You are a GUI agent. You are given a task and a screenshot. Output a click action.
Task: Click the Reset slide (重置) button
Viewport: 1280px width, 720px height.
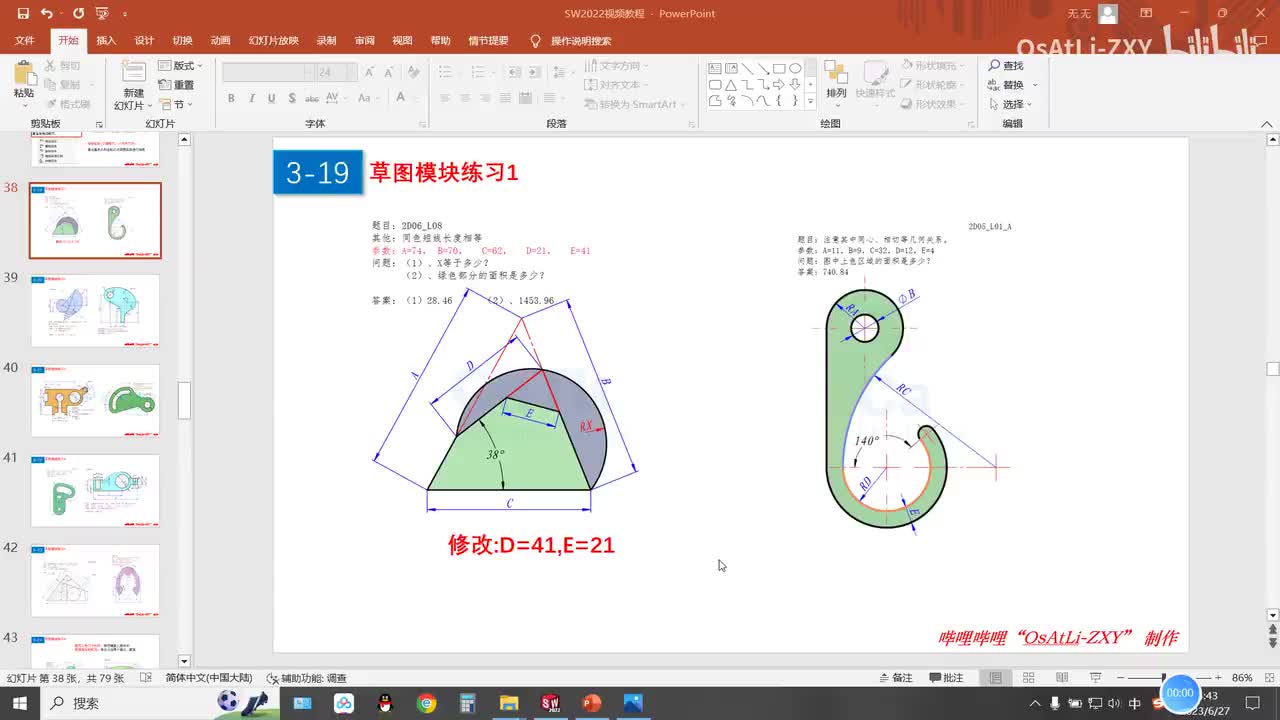pos(176,85)
